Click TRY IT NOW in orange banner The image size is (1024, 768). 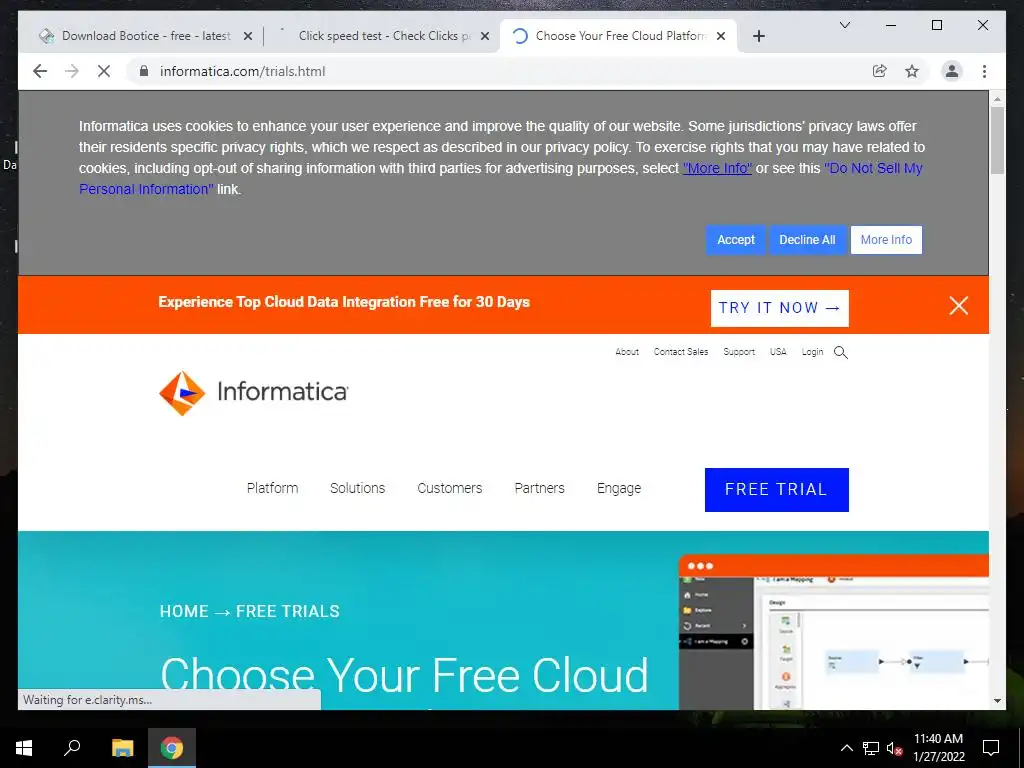coord(780,308)
